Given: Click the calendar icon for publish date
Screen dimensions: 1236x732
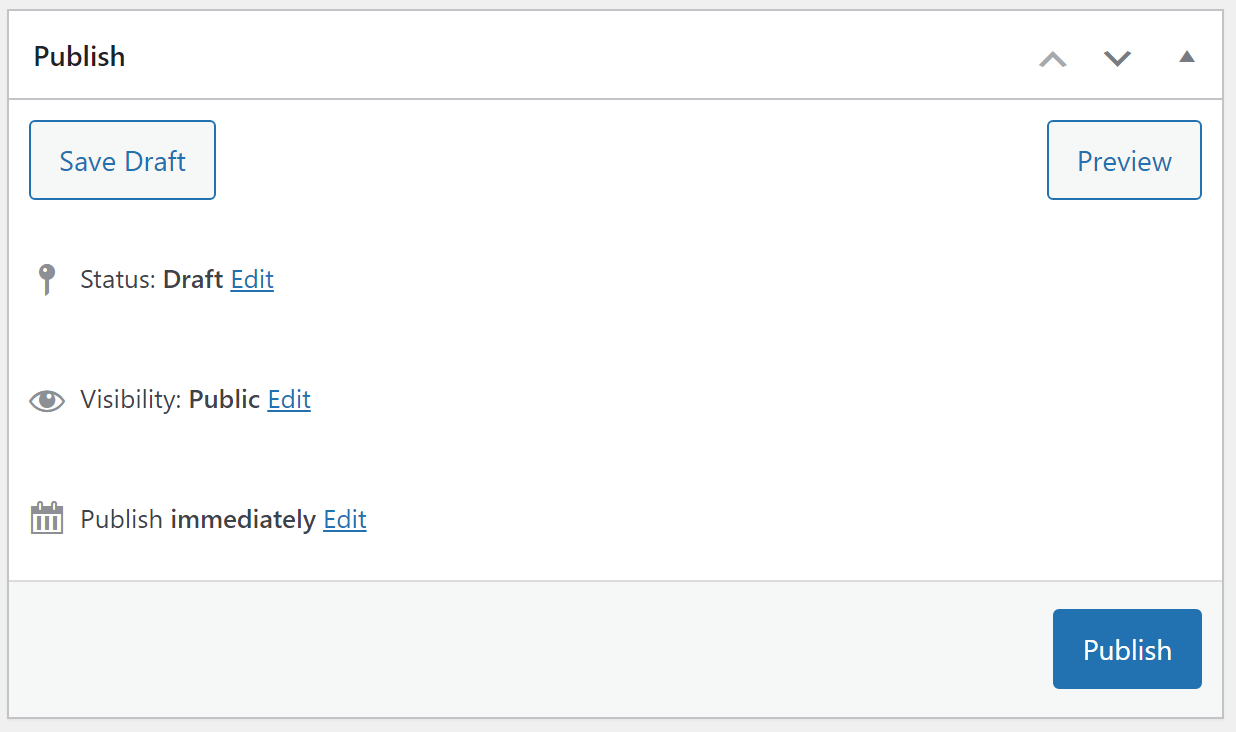Looking at the screenshot, I should tap(46, 518).
